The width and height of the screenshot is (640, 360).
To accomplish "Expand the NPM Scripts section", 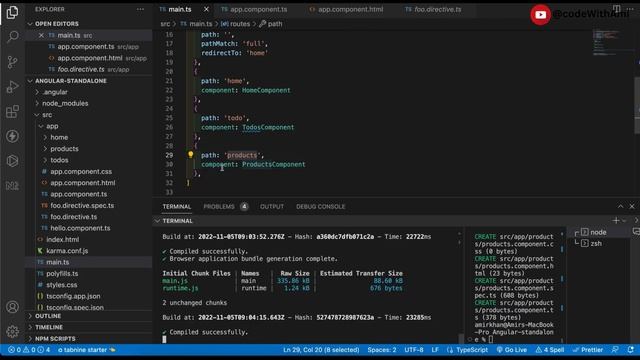I will (x=55, y=339).
